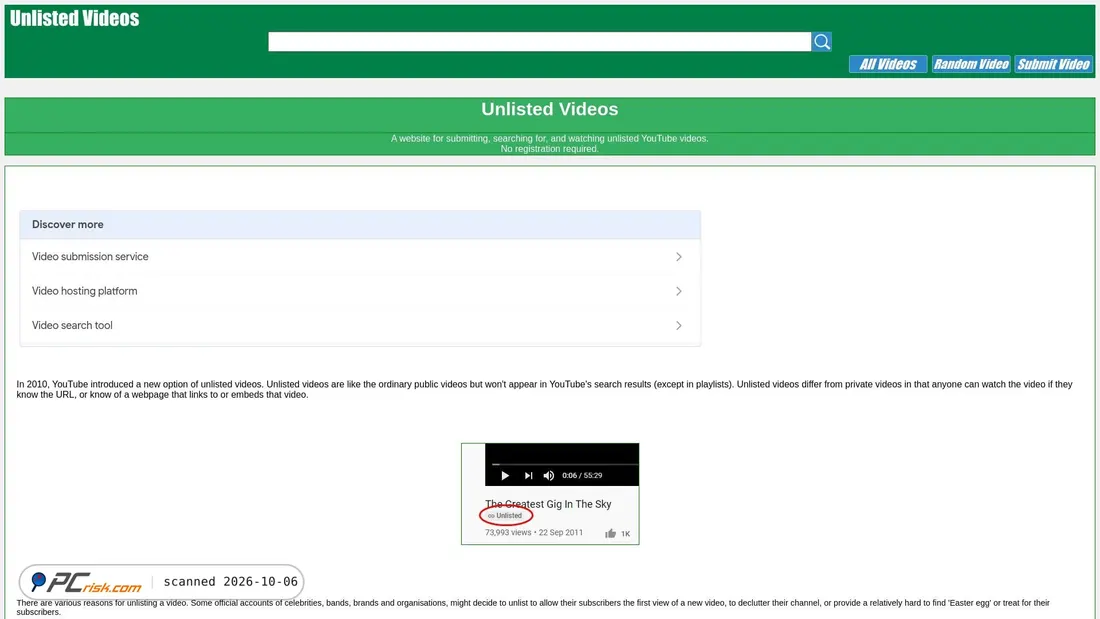Open the Submit Video menu button

tap(1054, 64)
